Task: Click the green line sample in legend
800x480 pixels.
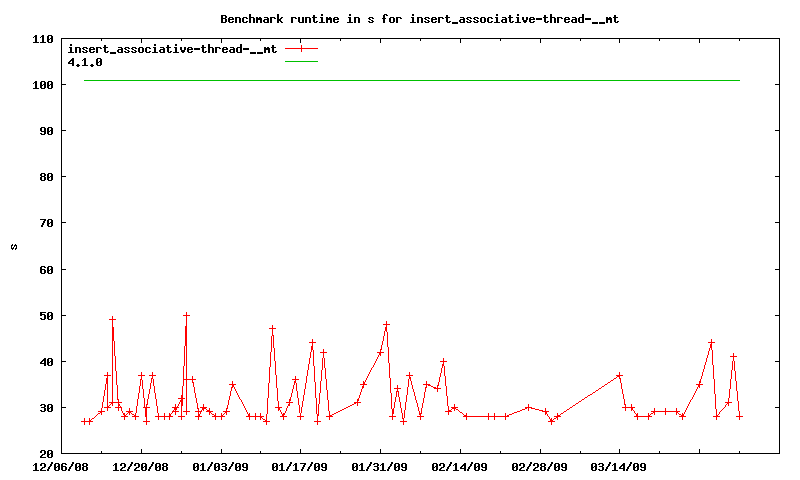Action: point(301,61)
